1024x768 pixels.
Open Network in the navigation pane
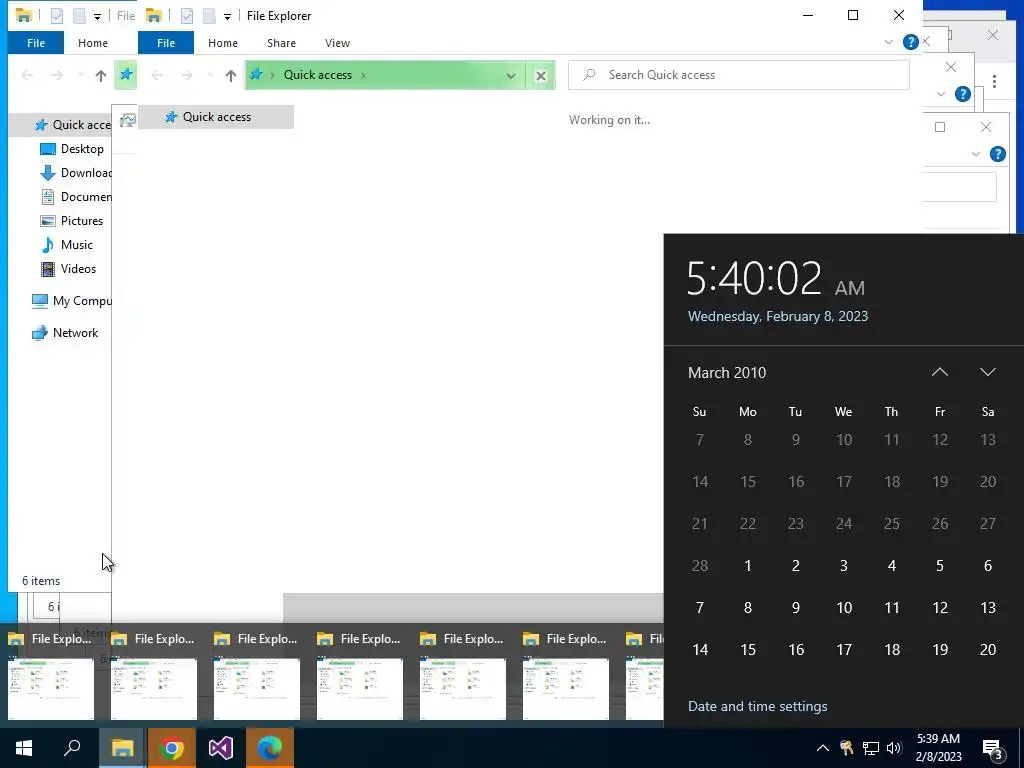click(x=75, y=333)
